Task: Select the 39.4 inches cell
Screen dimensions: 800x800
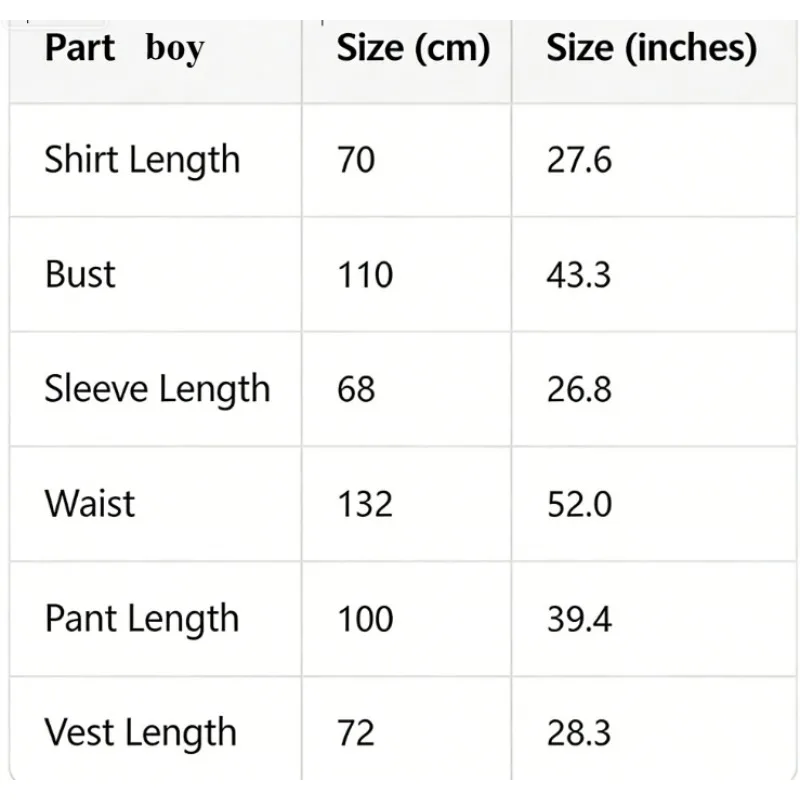Action: (x=579, y=619)
